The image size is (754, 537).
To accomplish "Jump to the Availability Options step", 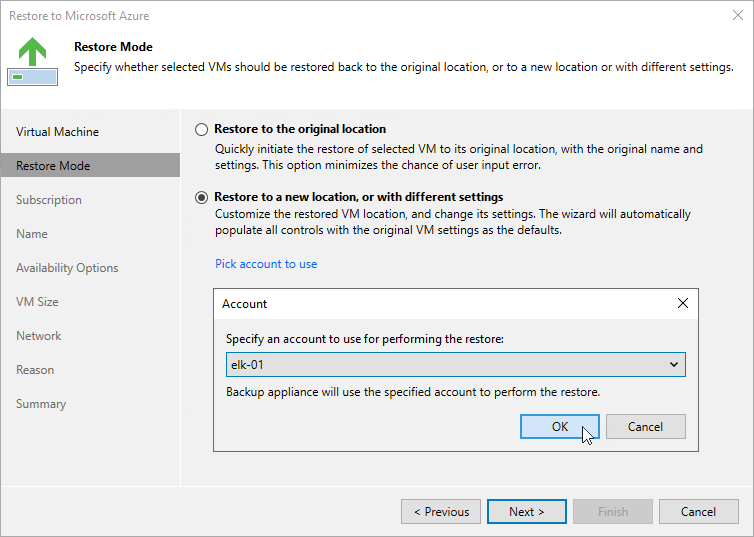I will pos(67,268).
